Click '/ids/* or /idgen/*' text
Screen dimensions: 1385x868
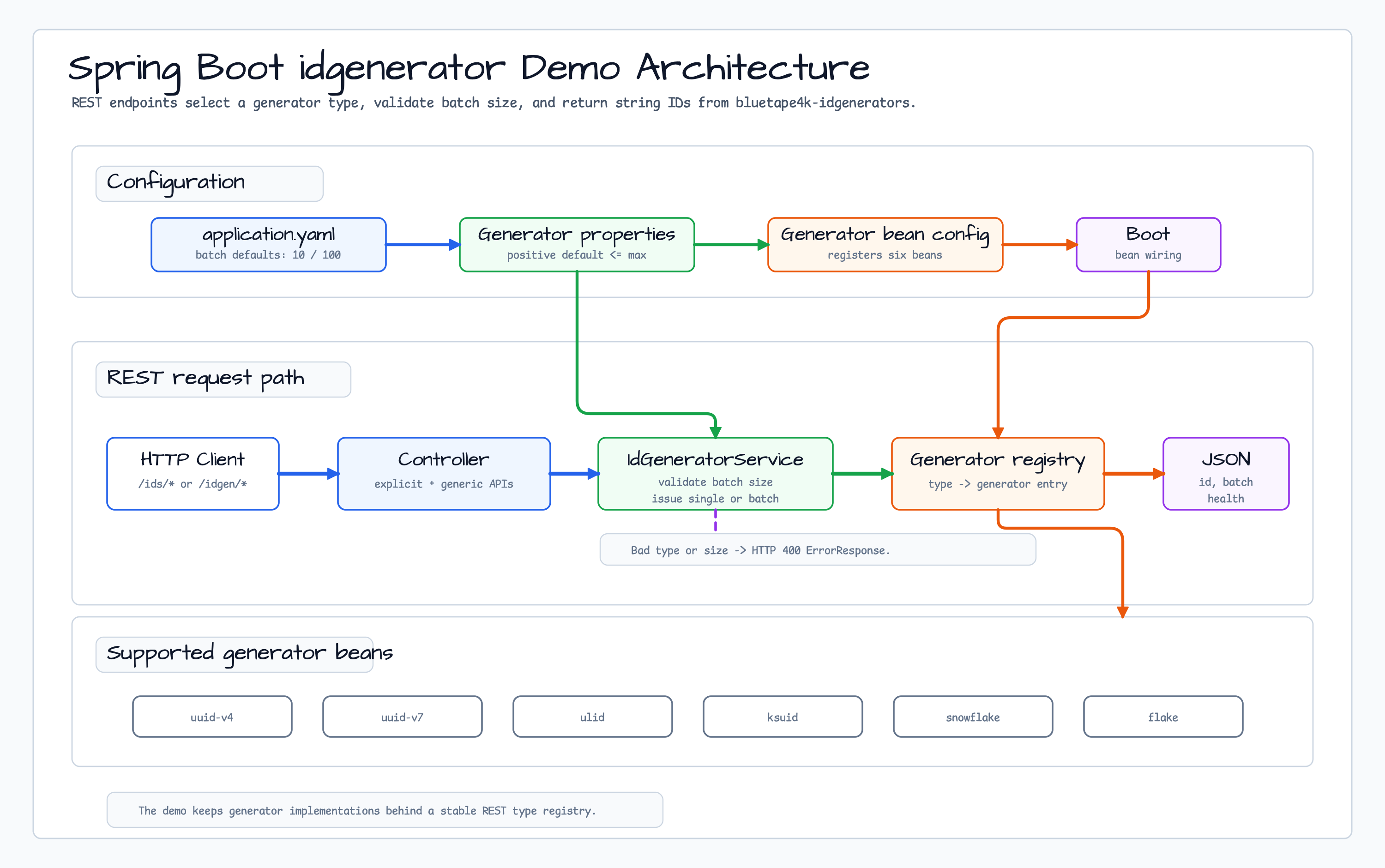click(x=193, y=484)
